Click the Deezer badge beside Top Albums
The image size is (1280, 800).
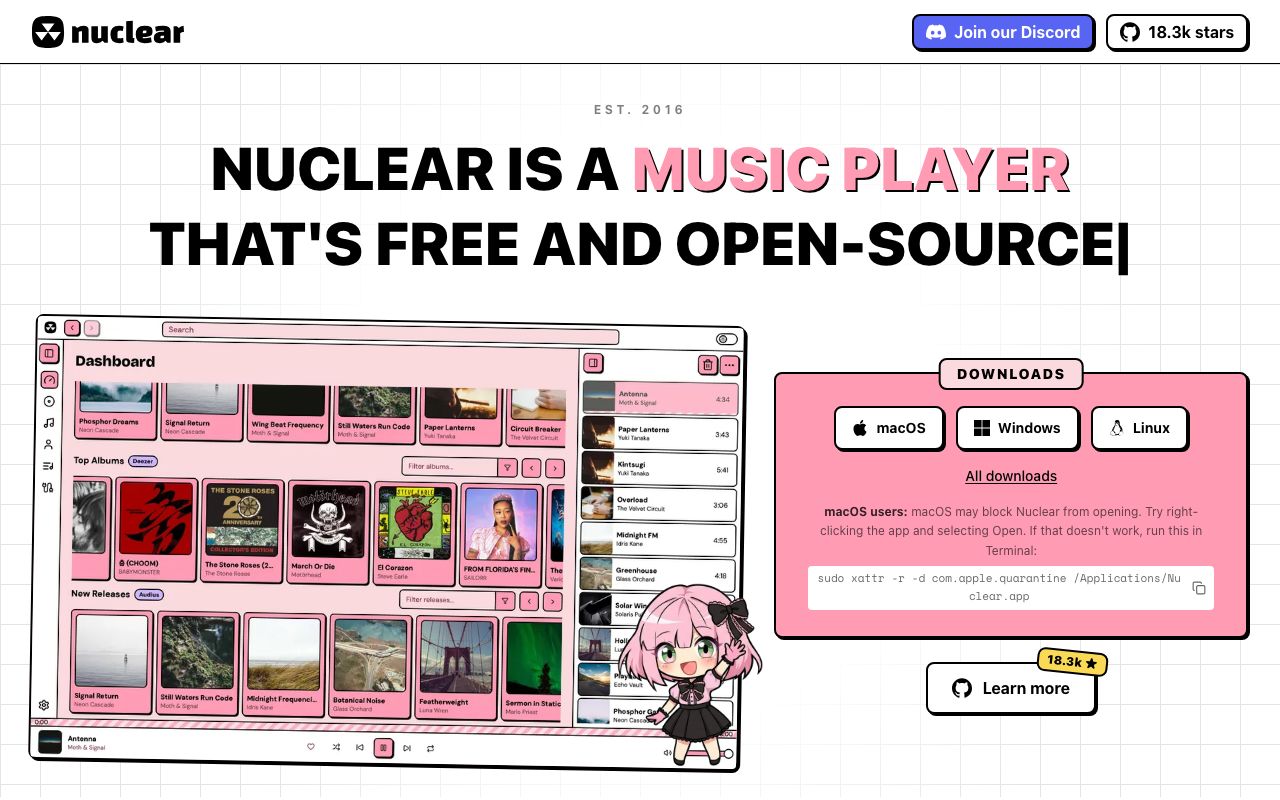click(x=142, y=461)
